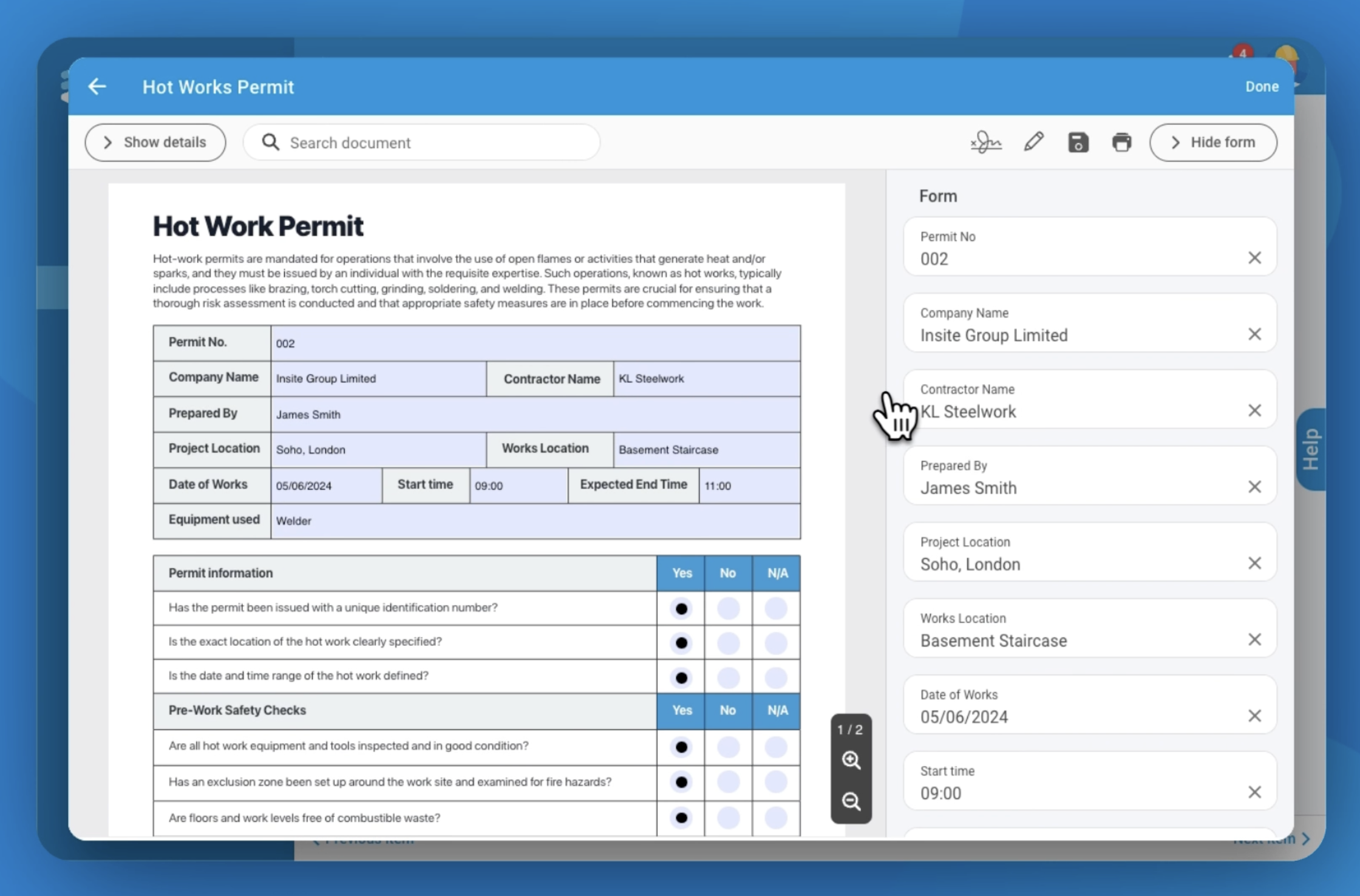Click the print document icon
The width and height of the screenshot is (1360, 896).
(1121, 143)
